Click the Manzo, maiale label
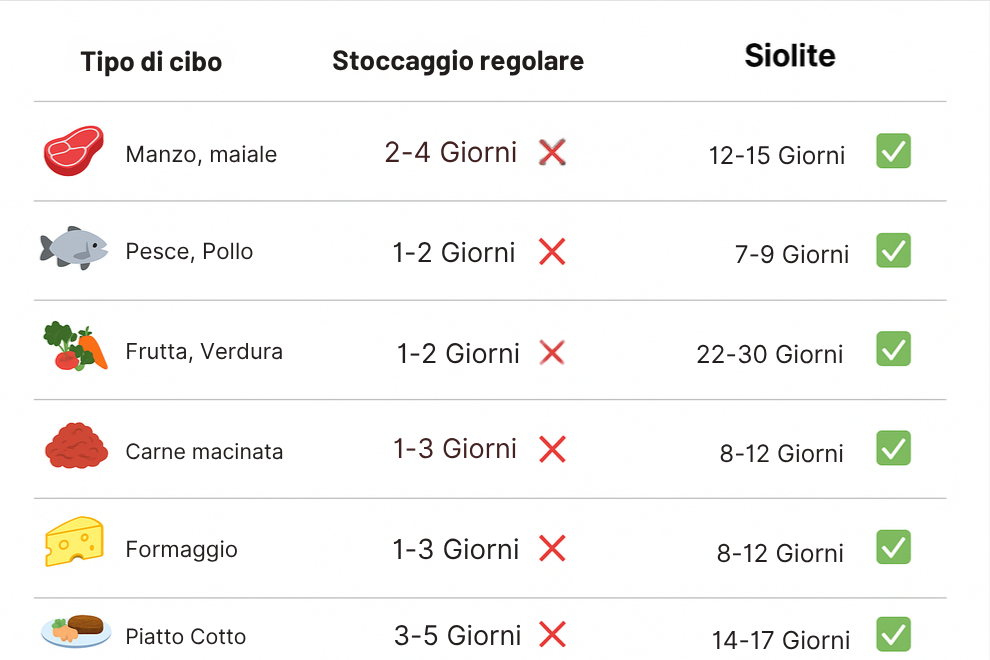Viewport: 990px width, 660px height. (x=201, y=155)
